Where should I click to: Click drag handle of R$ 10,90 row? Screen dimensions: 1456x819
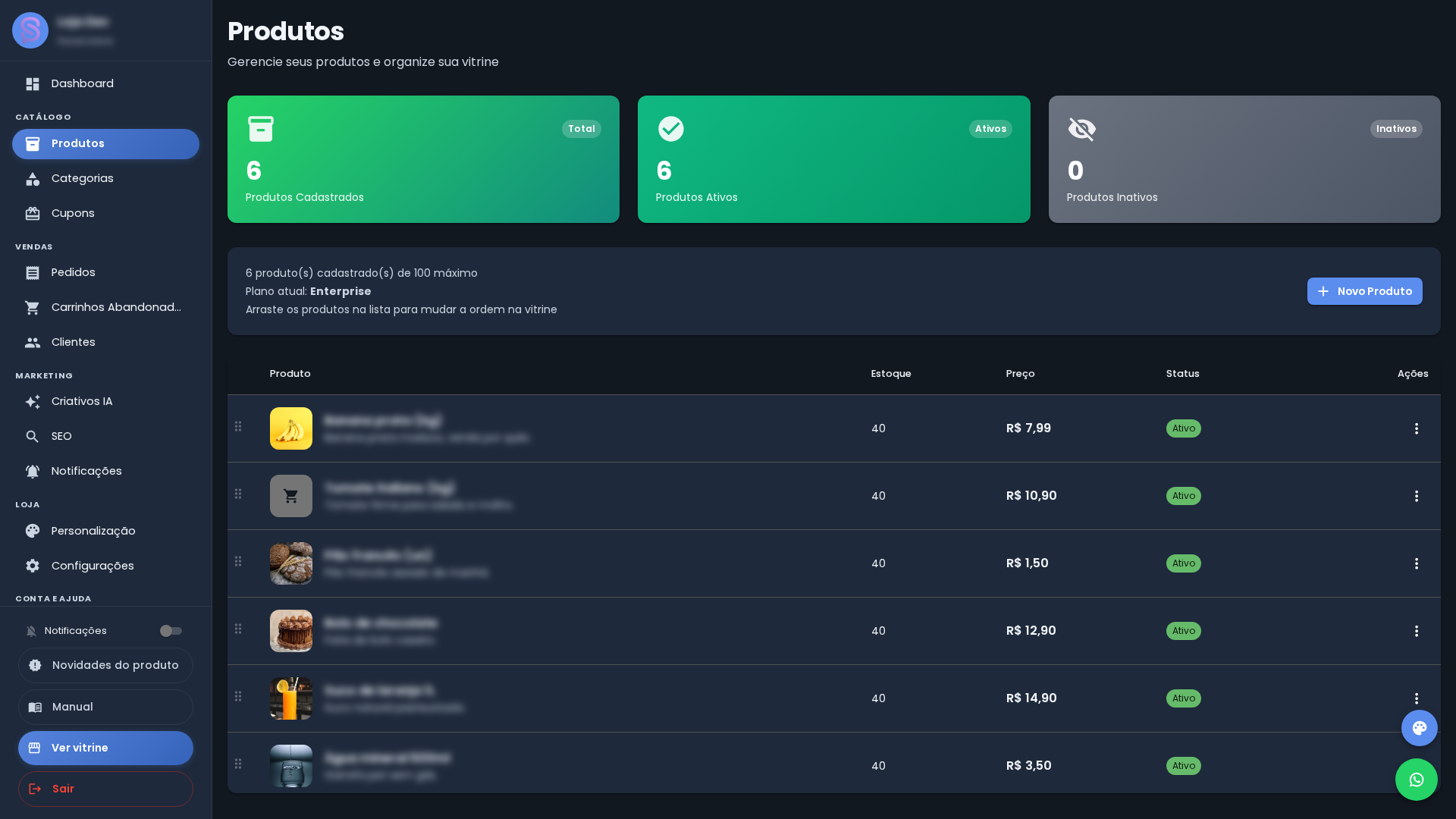(x=238, y=494)
